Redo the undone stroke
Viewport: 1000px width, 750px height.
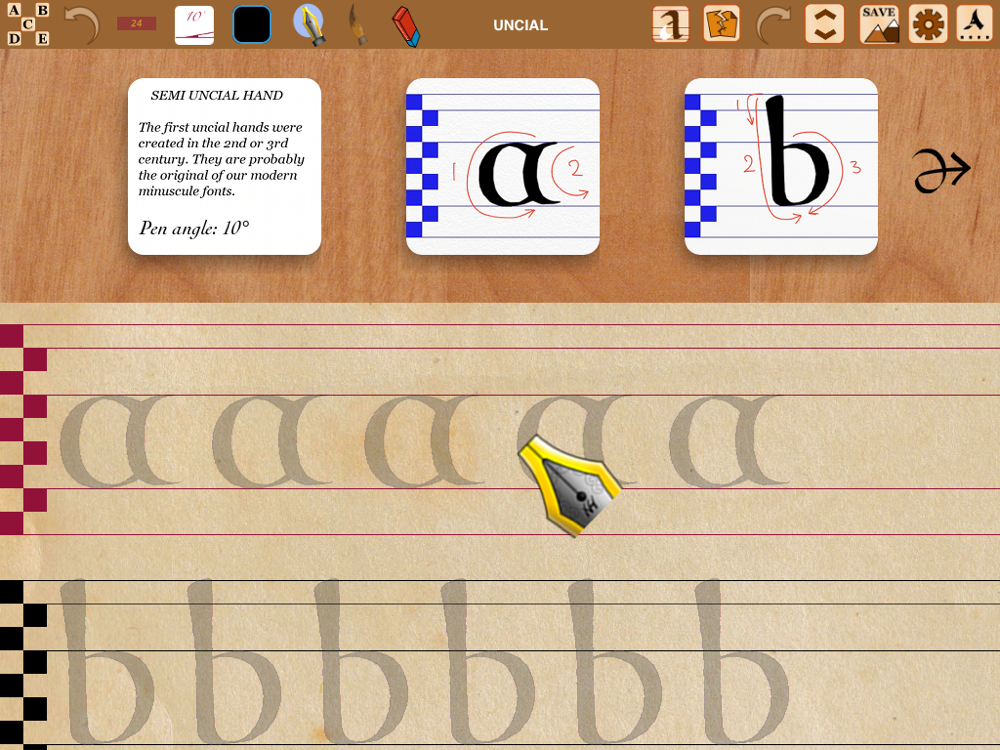pos(773,24)
